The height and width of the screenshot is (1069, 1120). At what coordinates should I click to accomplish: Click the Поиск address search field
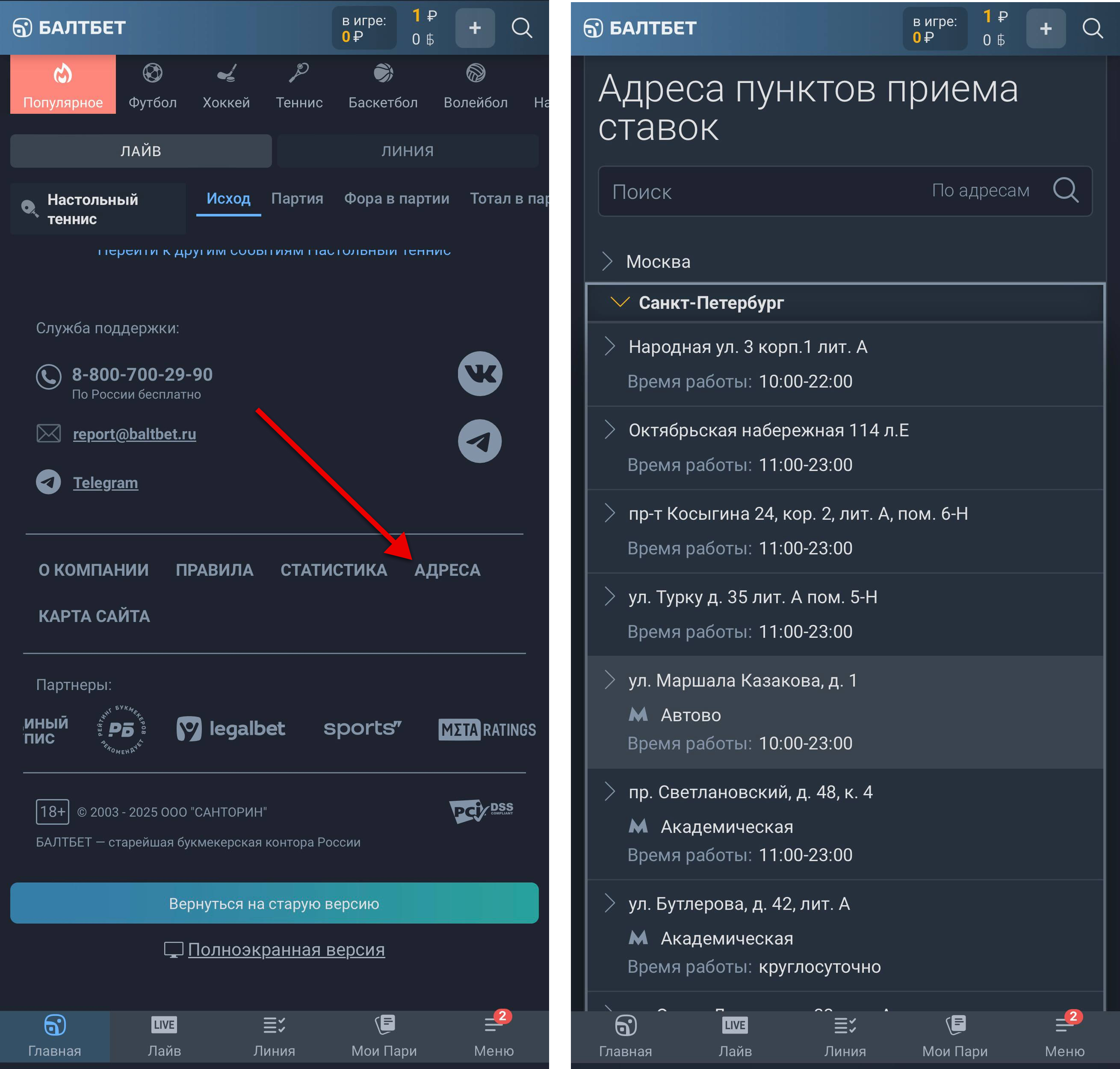(763, 192)
